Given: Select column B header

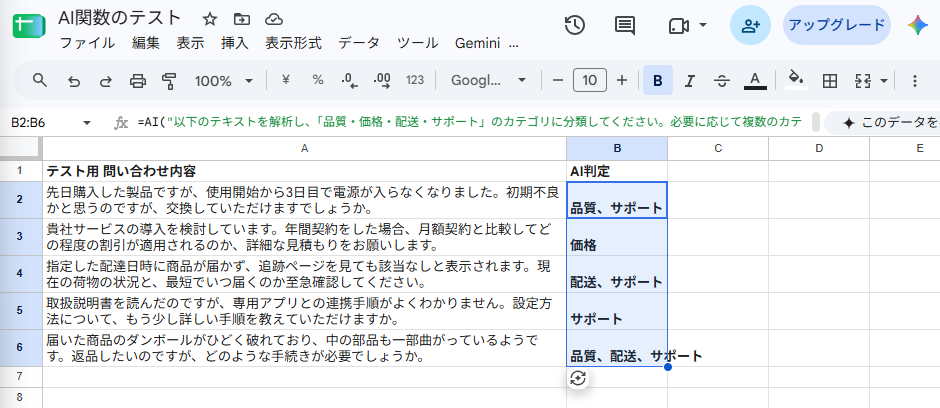Looking at the screenshot, I should [617, 148].
